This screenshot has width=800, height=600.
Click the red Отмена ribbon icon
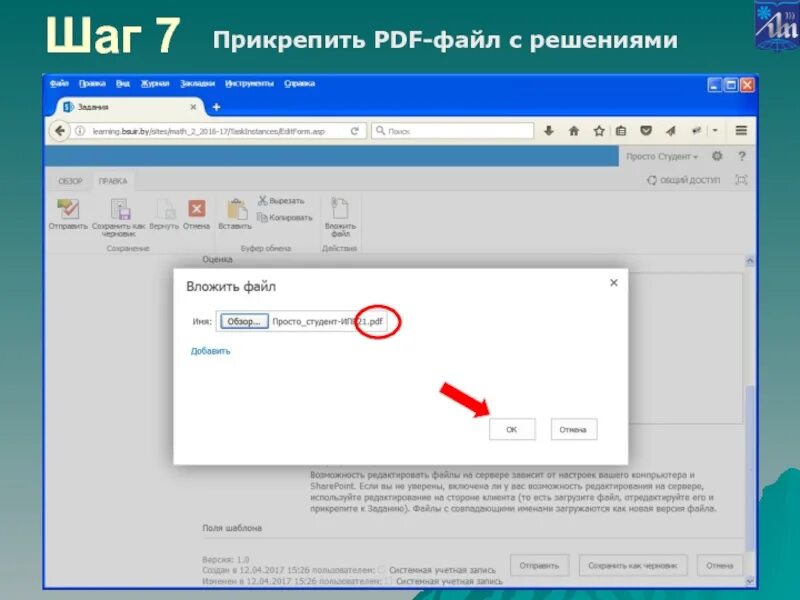[x=196, y=214]
